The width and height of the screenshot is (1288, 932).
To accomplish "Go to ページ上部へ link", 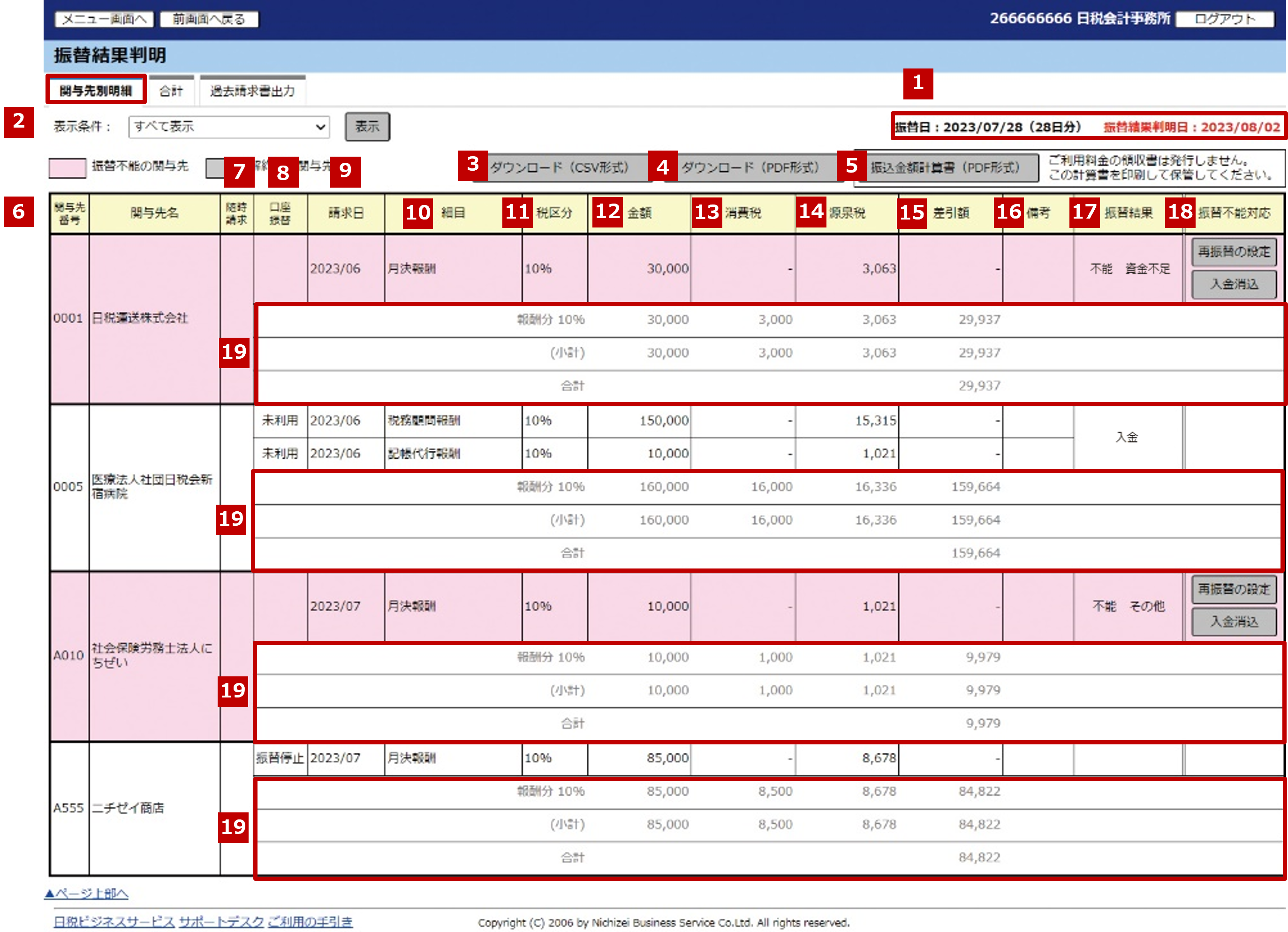I will 86,894.
